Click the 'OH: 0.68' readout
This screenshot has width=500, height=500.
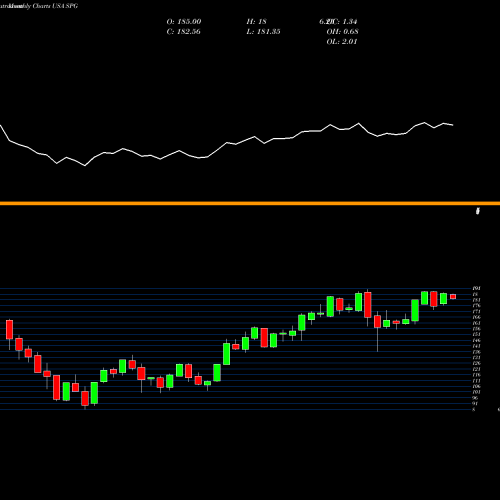[342, 31]
